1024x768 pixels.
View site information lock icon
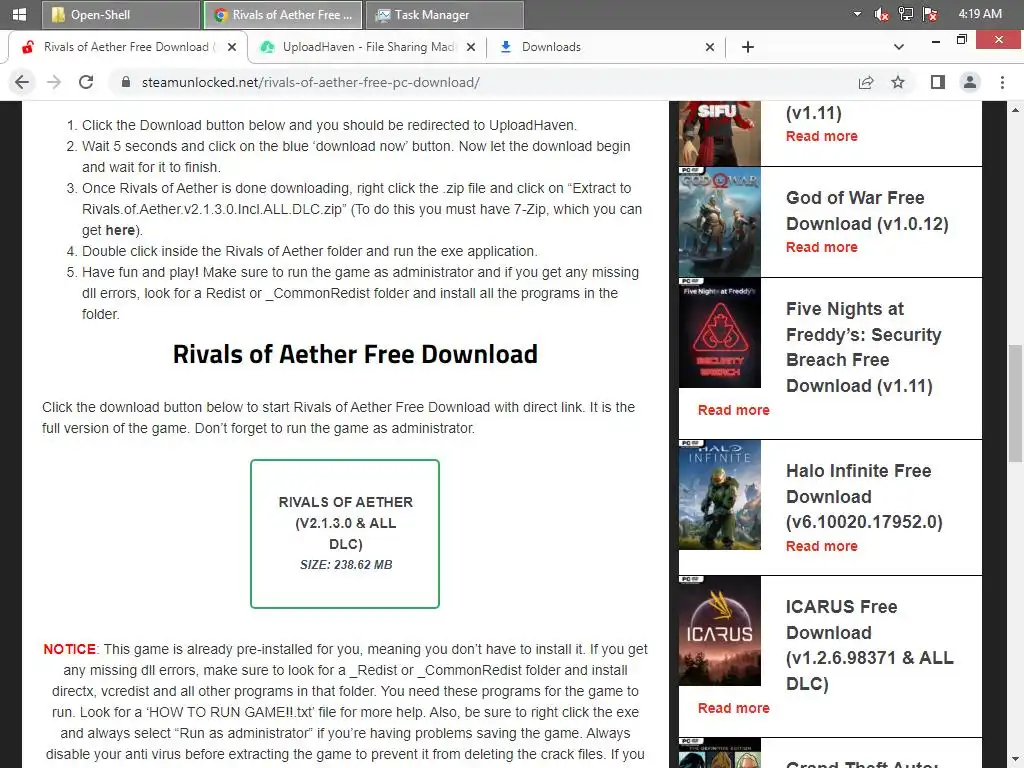(x=126, y=82)
